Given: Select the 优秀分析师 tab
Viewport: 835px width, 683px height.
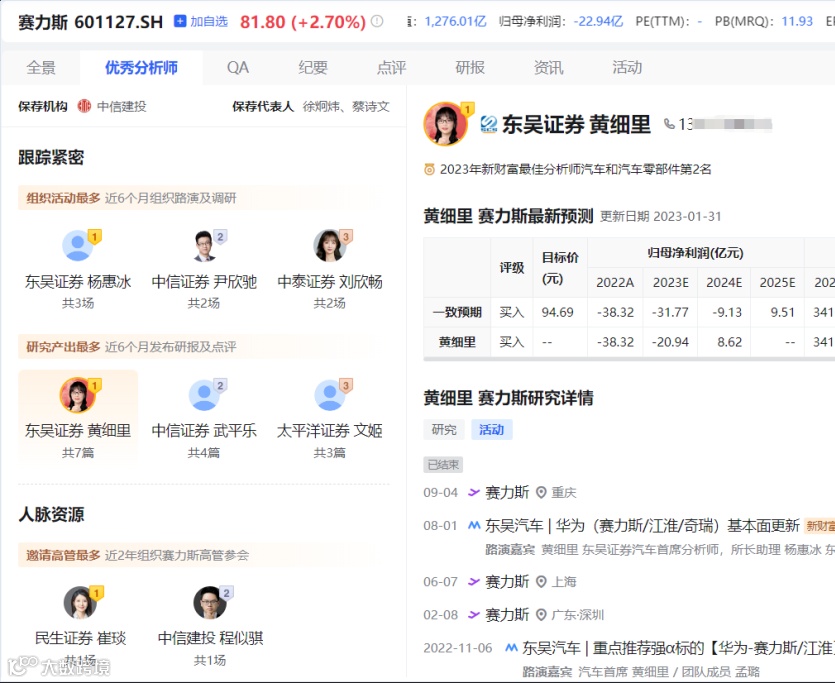Looking at the screenshot, I should click(141, 68).
